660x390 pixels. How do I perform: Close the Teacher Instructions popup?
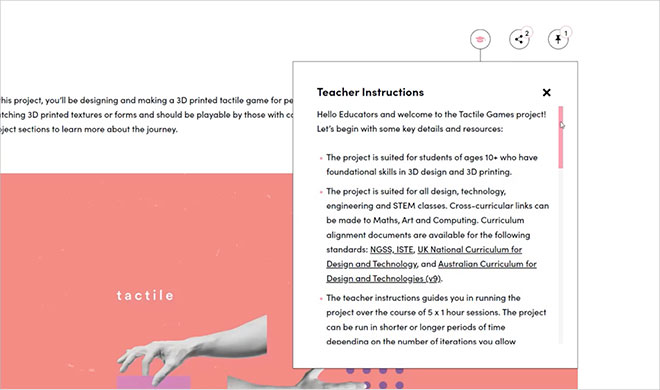(x=546, y=93)
